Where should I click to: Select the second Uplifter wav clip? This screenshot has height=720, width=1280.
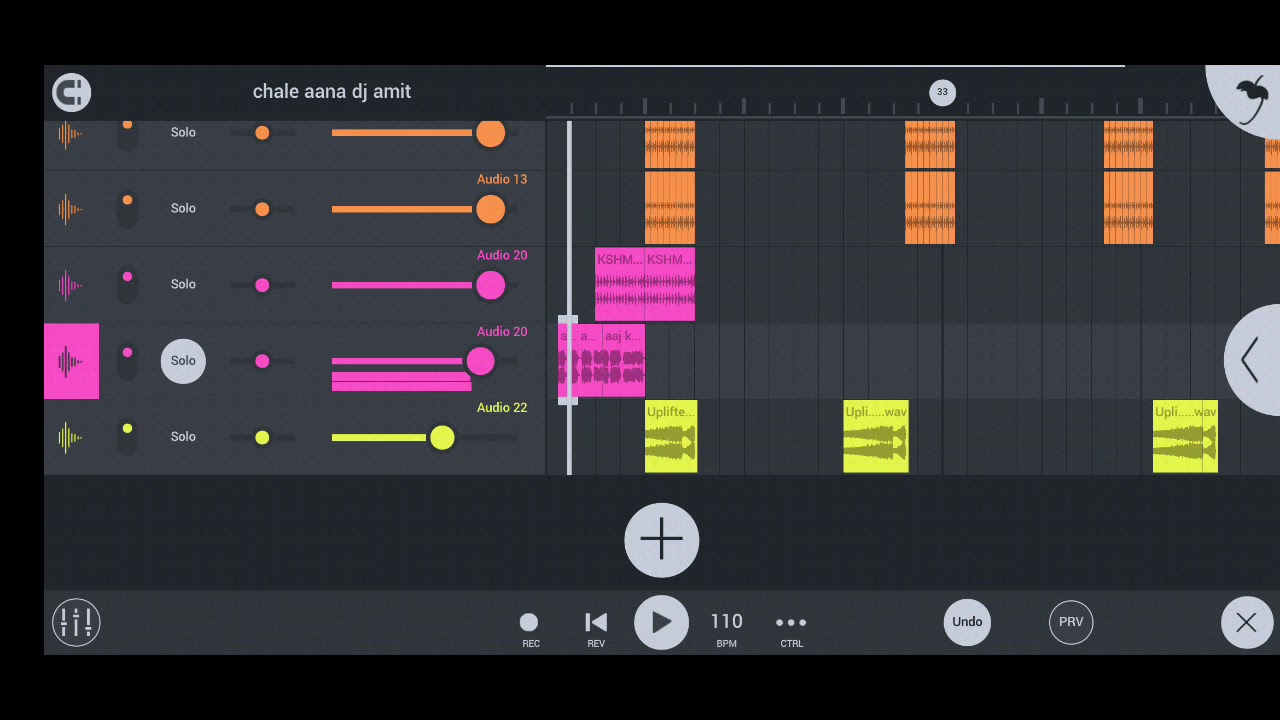click(x=876, y=437)
